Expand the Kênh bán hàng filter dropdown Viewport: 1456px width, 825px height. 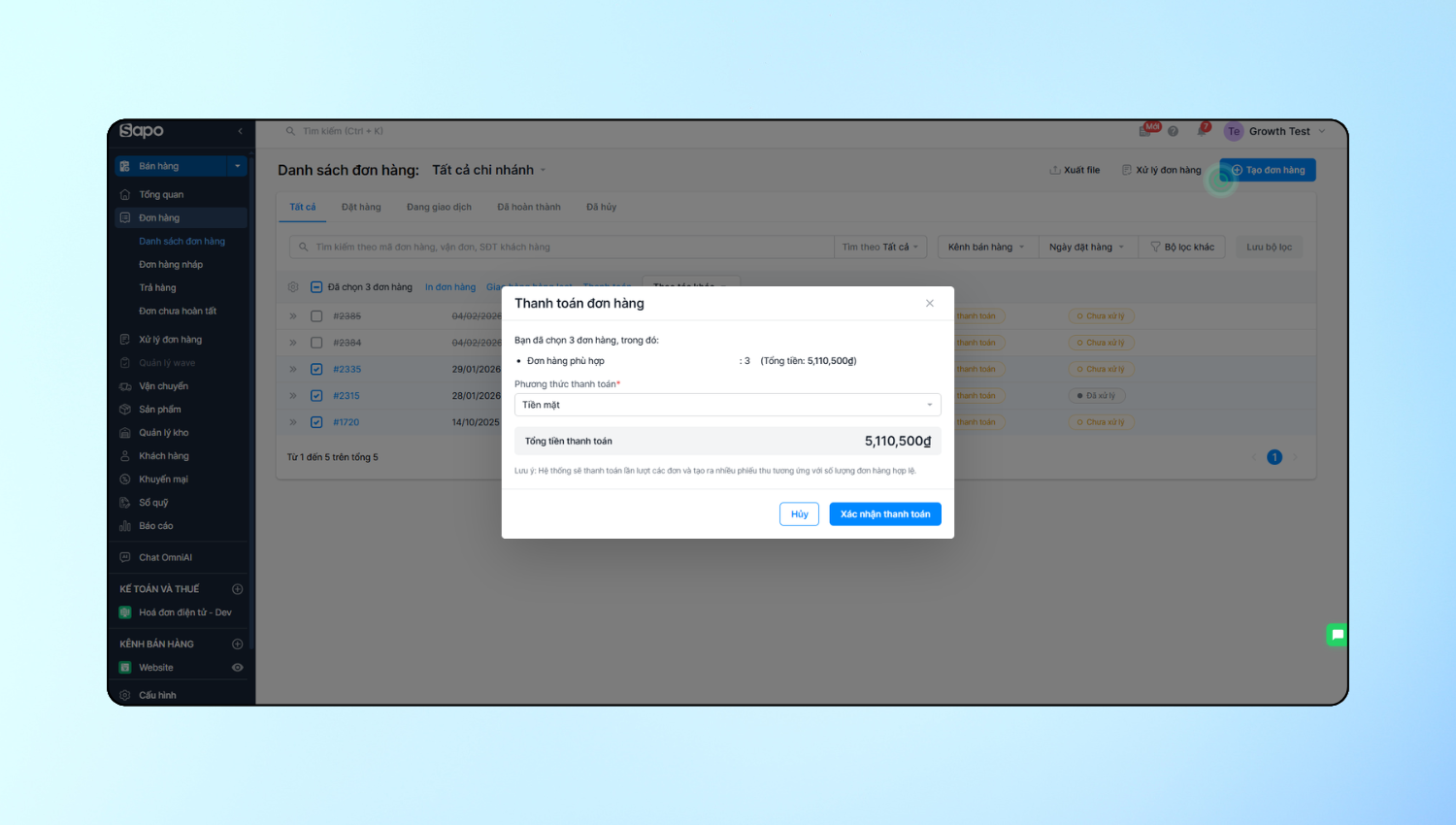[986, 247]
